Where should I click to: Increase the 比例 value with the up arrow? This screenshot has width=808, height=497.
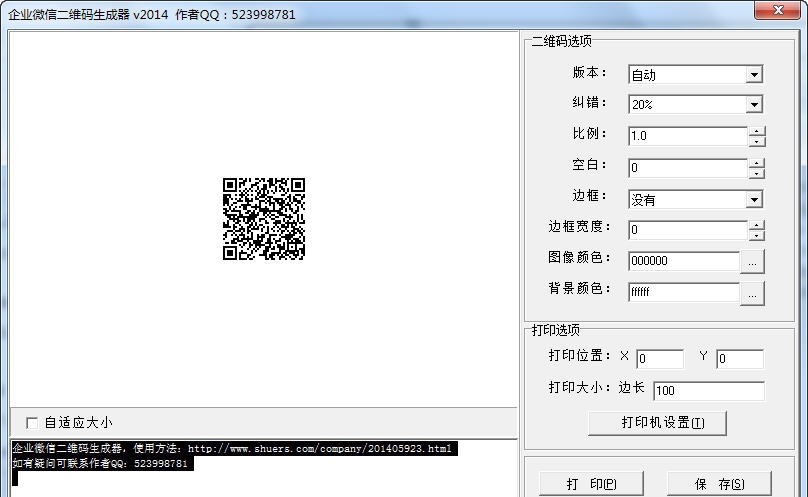756,131
